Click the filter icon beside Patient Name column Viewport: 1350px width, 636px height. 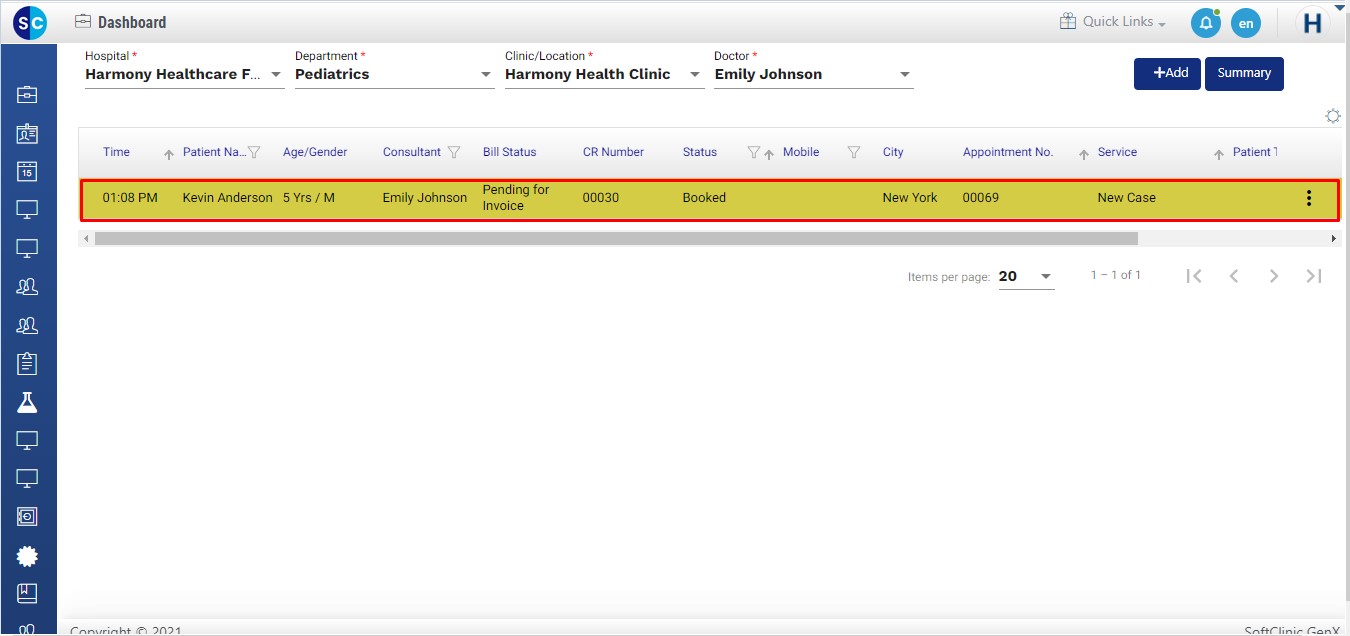click(254, 153)
